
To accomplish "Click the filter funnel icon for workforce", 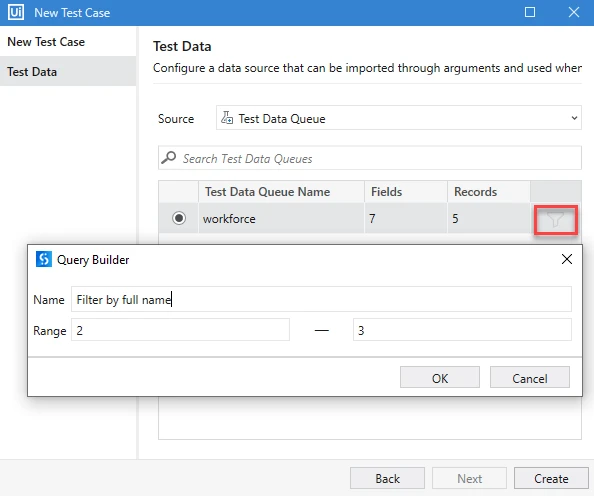I will click(555, 219).
